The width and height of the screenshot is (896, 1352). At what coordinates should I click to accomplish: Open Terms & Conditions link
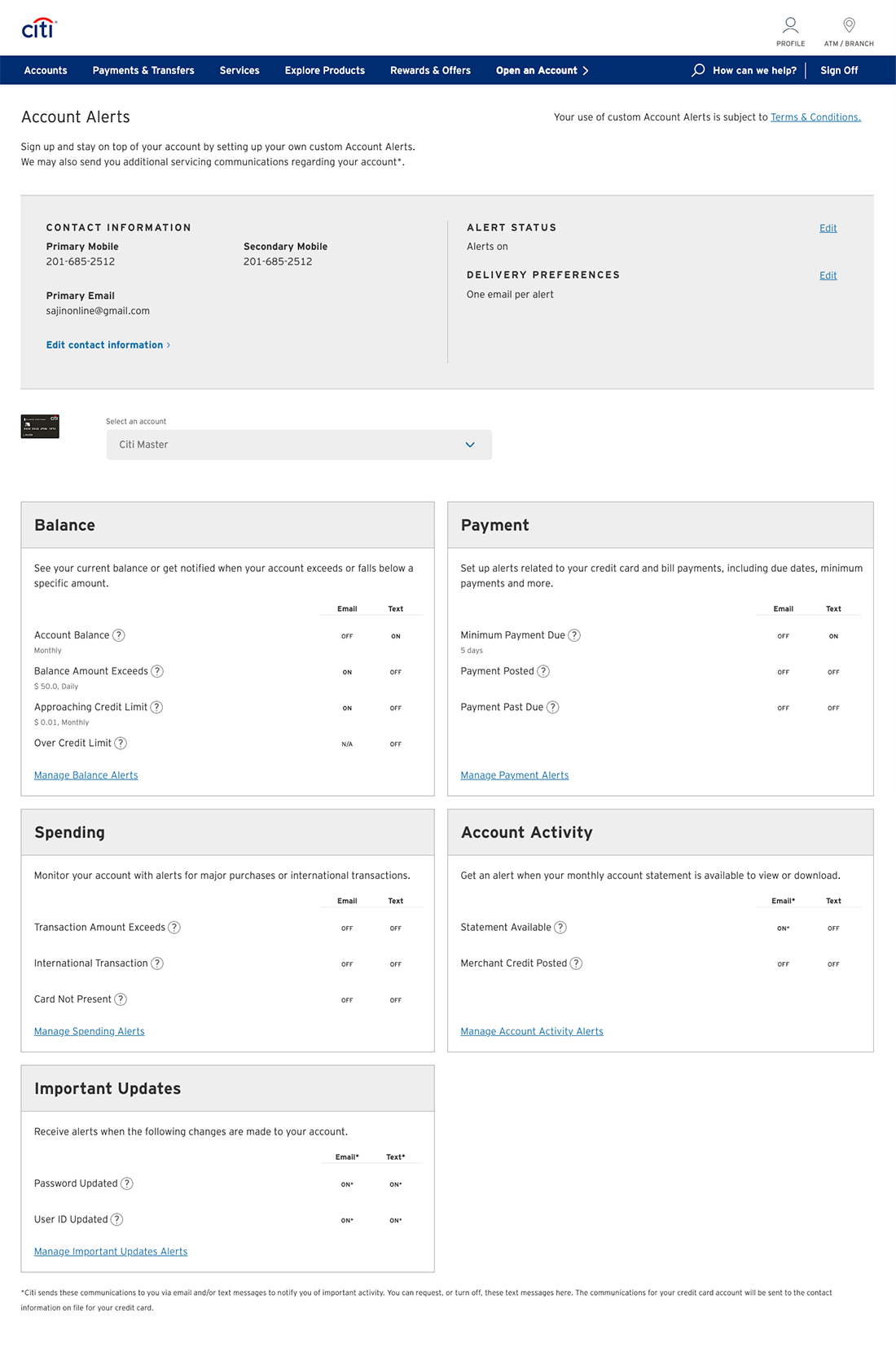click(815, 117)
